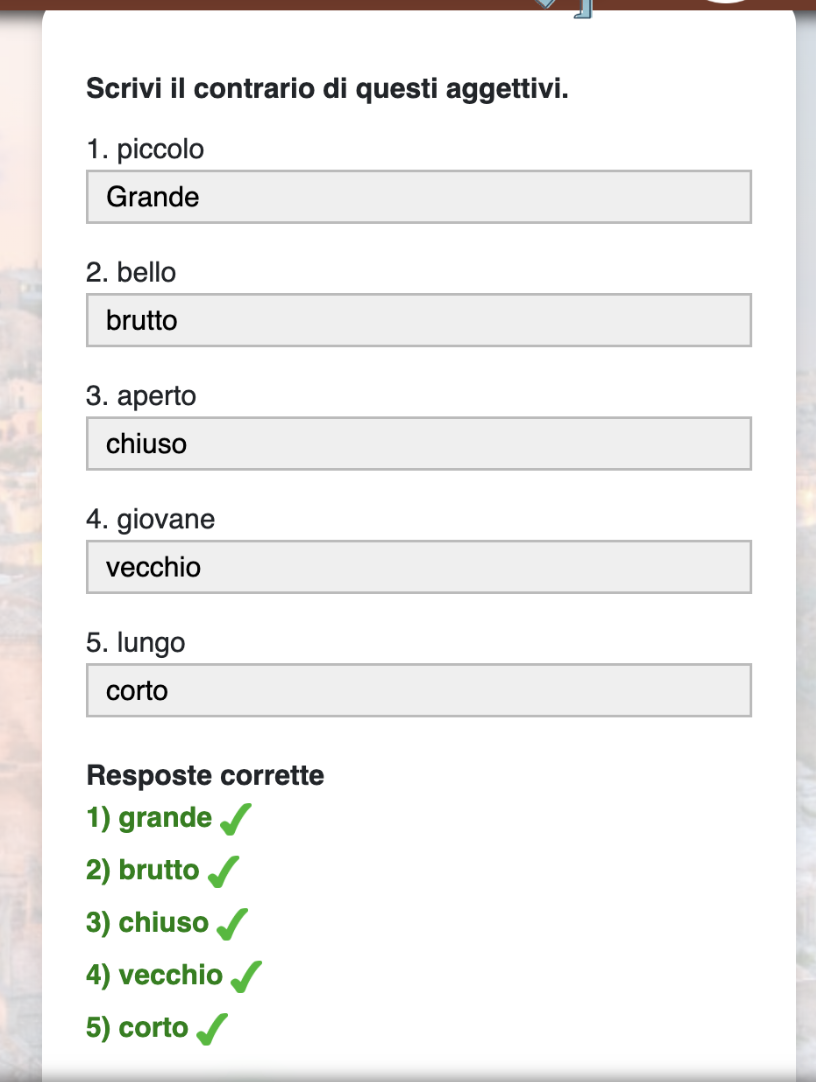
Task: Click the correct answer text "1) grande"
Action: pyautogui.click(x=149, y=818)
